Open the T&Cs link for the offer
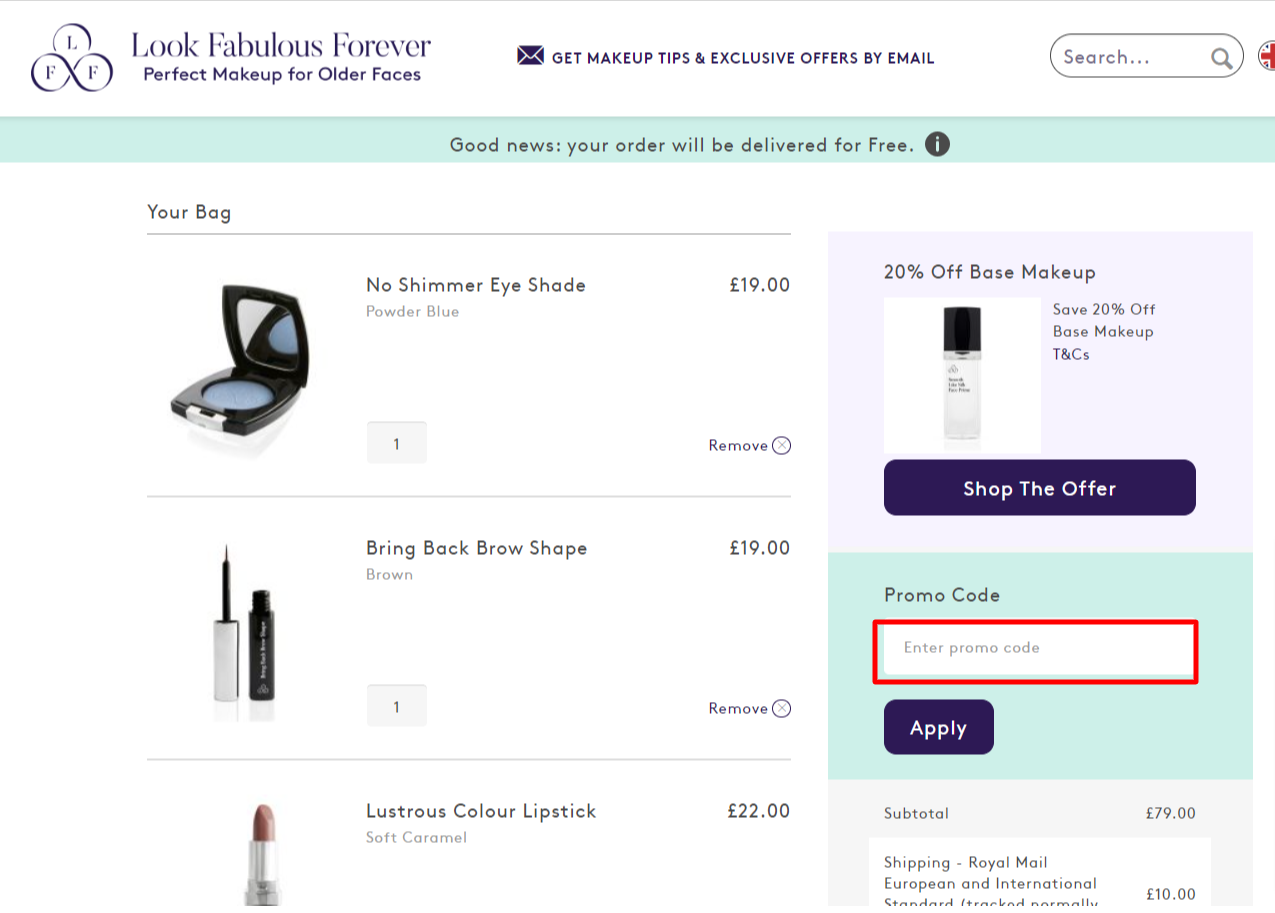 pos(1069,353)
